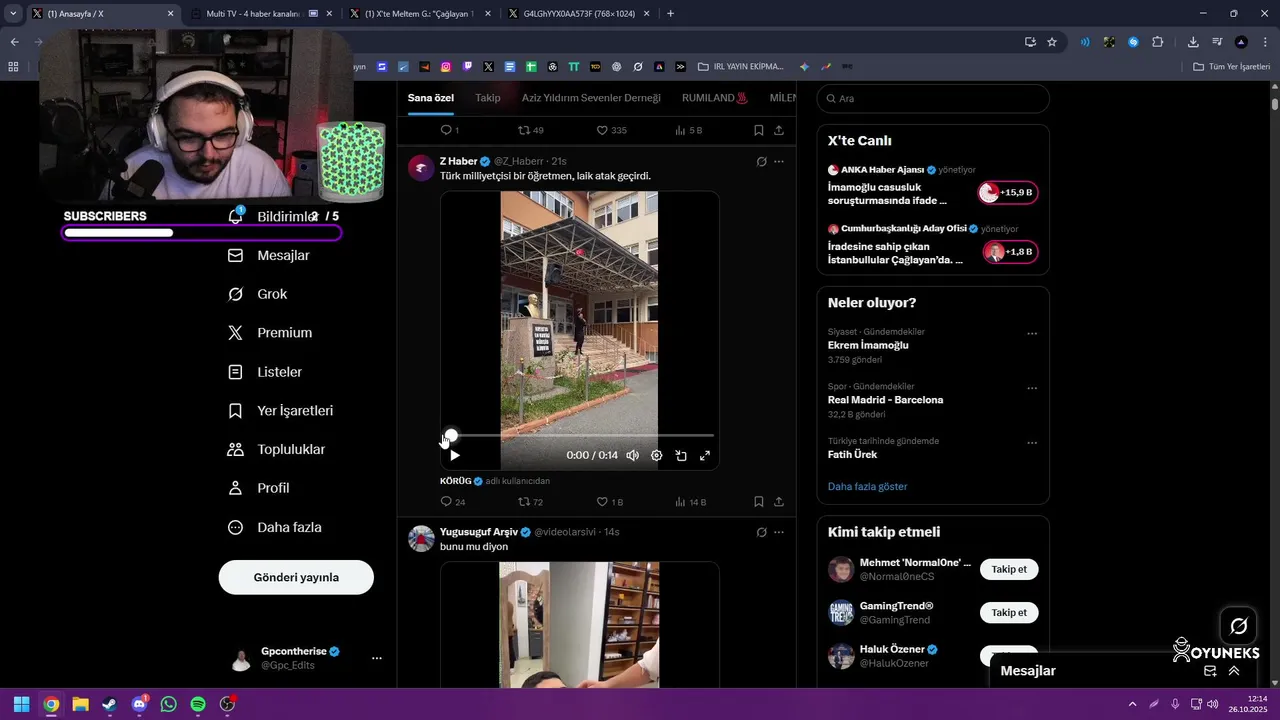
Task: Reply to the top post with 1 comment
Action: [450, 130]
